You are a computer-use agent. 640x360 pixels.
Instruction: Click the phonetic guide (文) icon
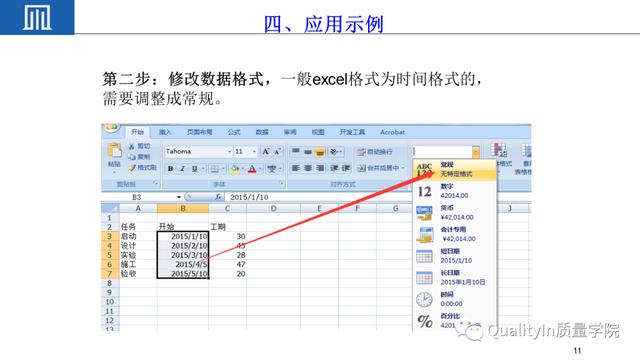pos(271,169)
